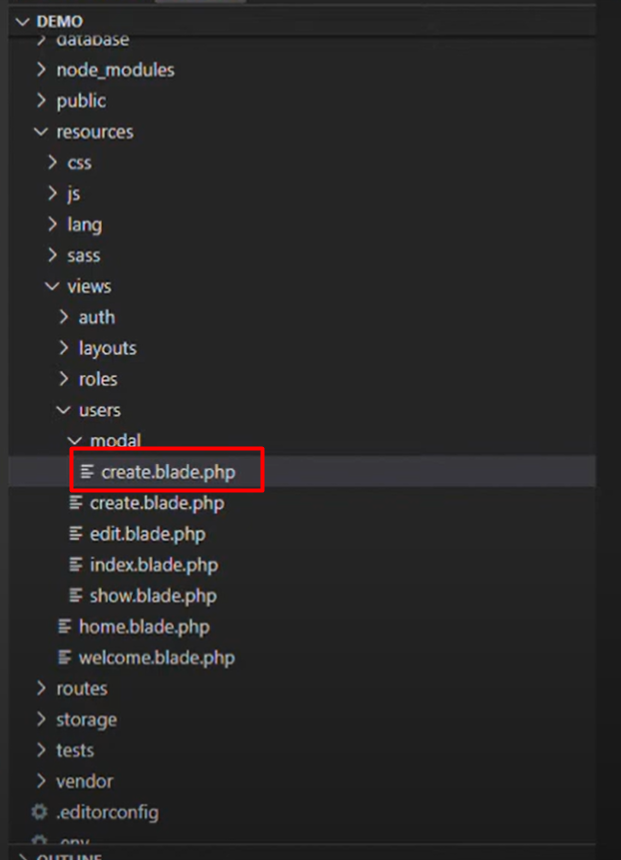The width and height of the screenshot is (621, 860).
Task: Click file icon of users create.blade.php
Action: 76,502
